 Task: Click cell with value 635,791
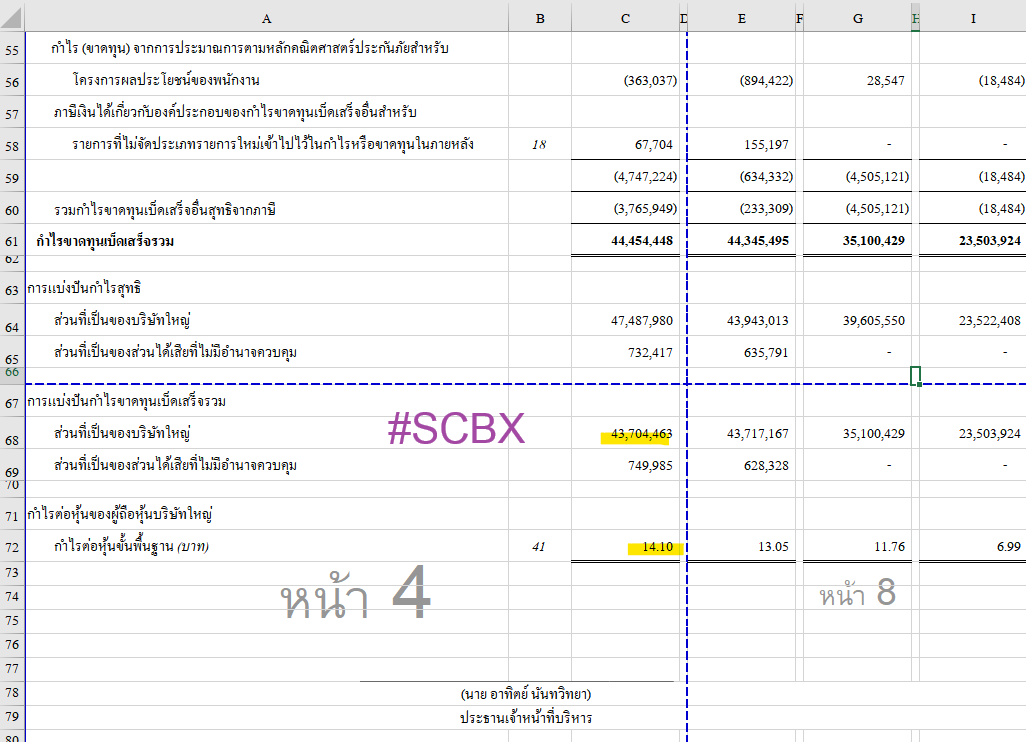tap(766, 353)
